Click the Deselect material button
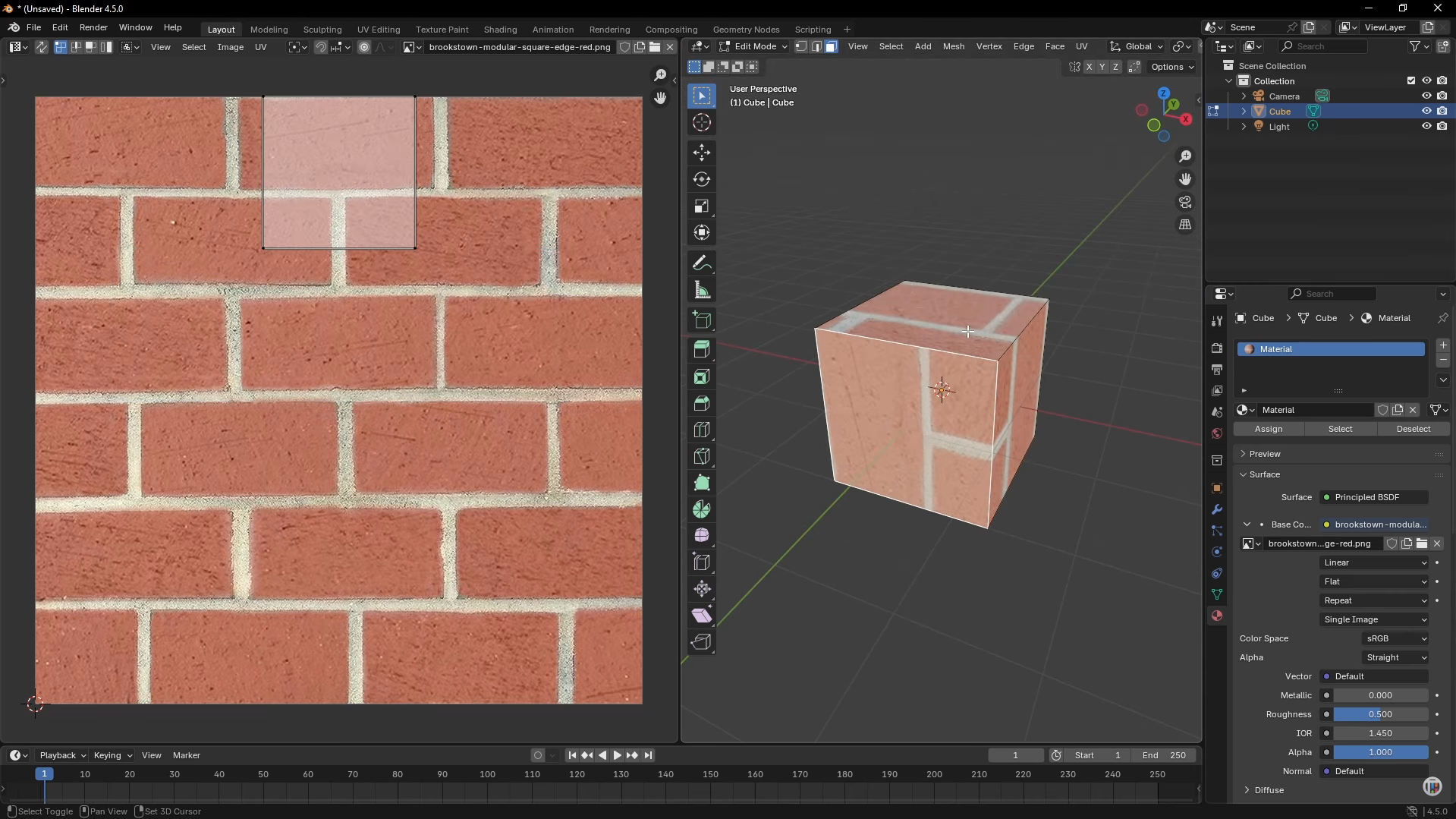Image resolution: width=1456 pixels, height=819 pixels. [1414, 429]
